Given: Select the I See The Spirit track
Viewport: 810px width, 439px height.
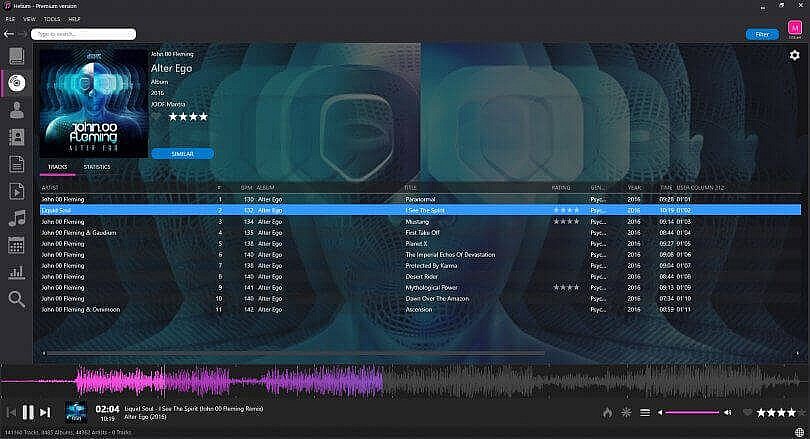Looking at the screenshot, I should tap(420, 210).
